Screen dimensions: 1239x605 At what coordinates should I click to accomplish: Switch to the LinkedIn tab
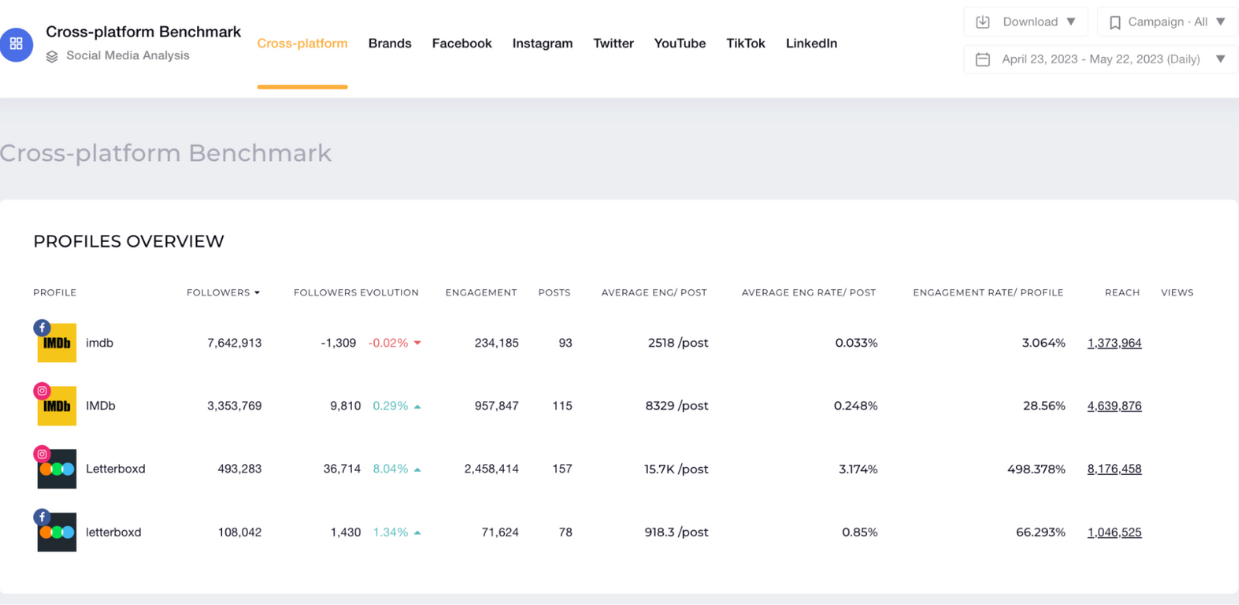pyautogui.click(x=811, y=43)
